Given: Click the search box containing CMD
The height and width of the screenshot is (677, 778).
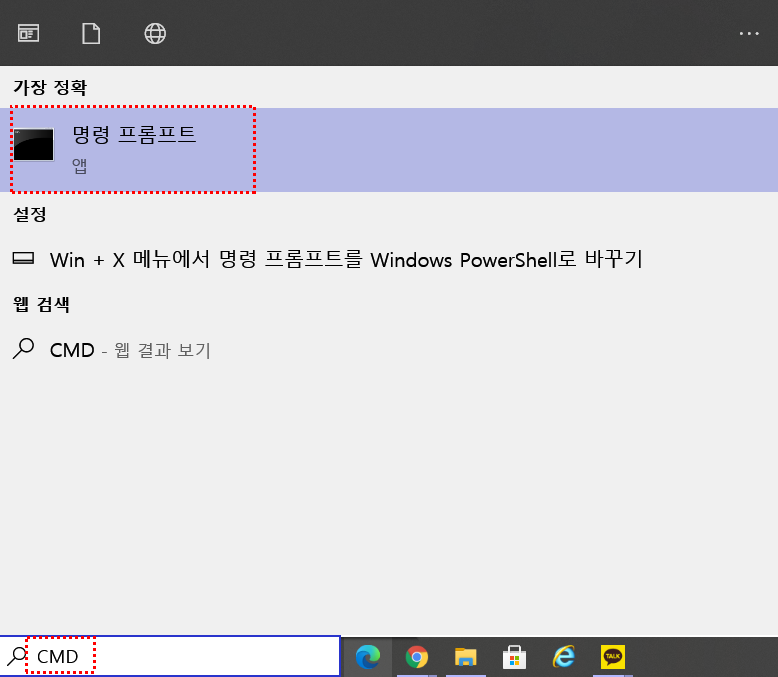Looking at the screenshot, I should click(x=170, y=656).
